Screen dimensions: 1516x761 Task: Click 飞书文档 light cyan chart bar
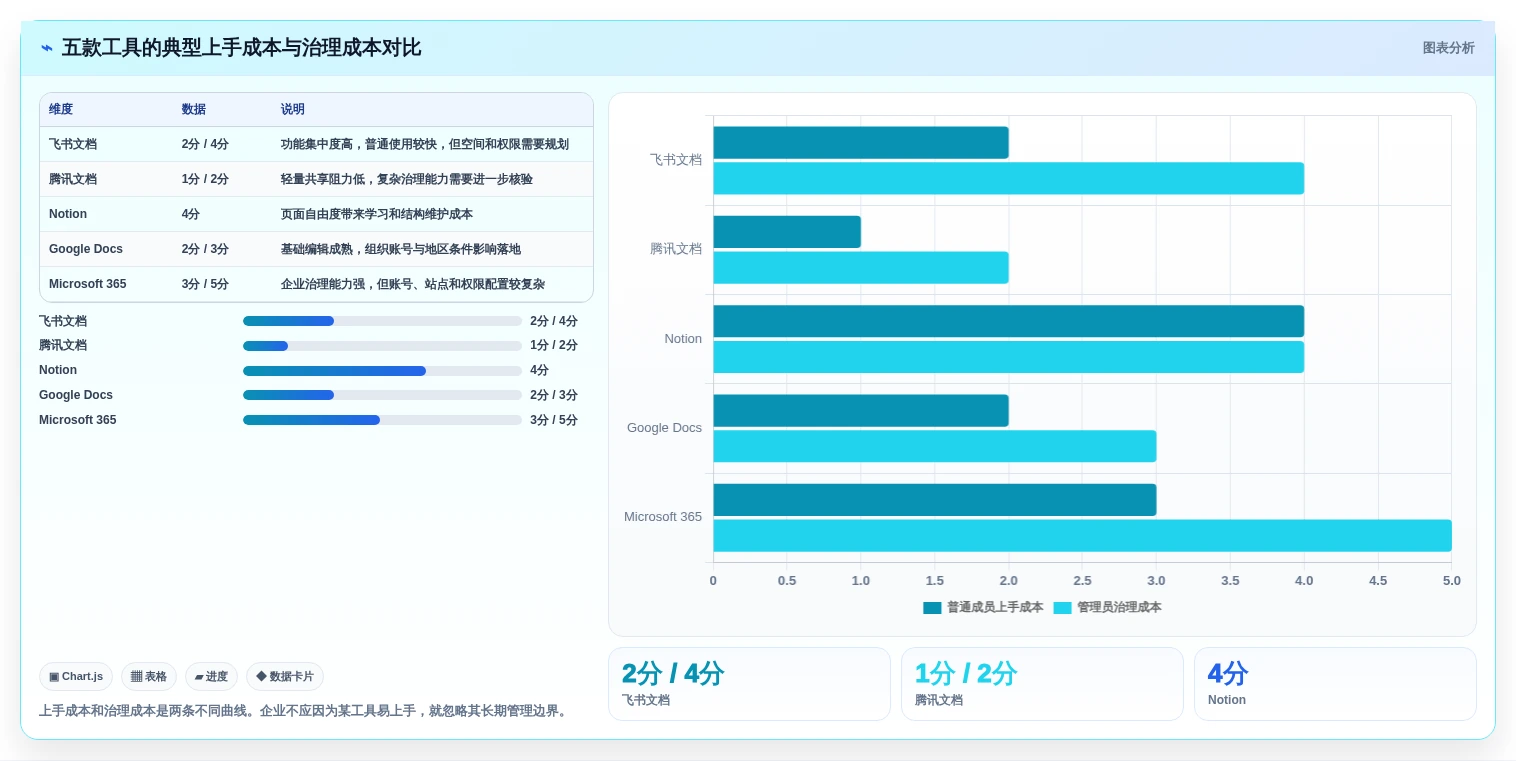coord(1008,178)
